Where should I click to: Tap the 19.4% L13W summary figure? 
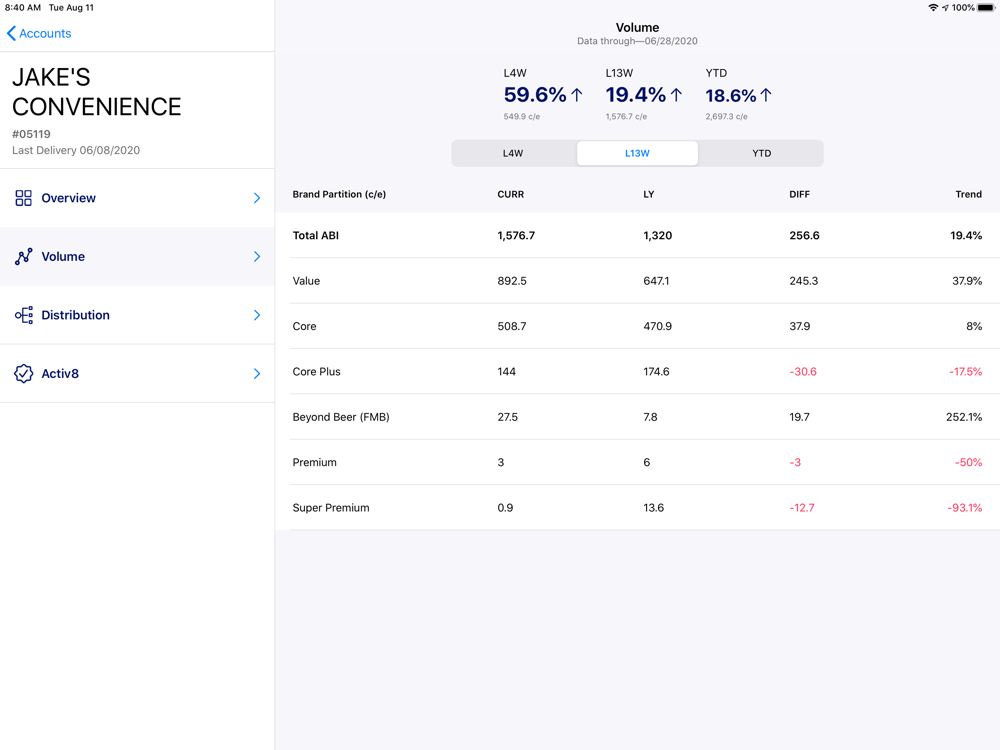click(x=635, y=95)
